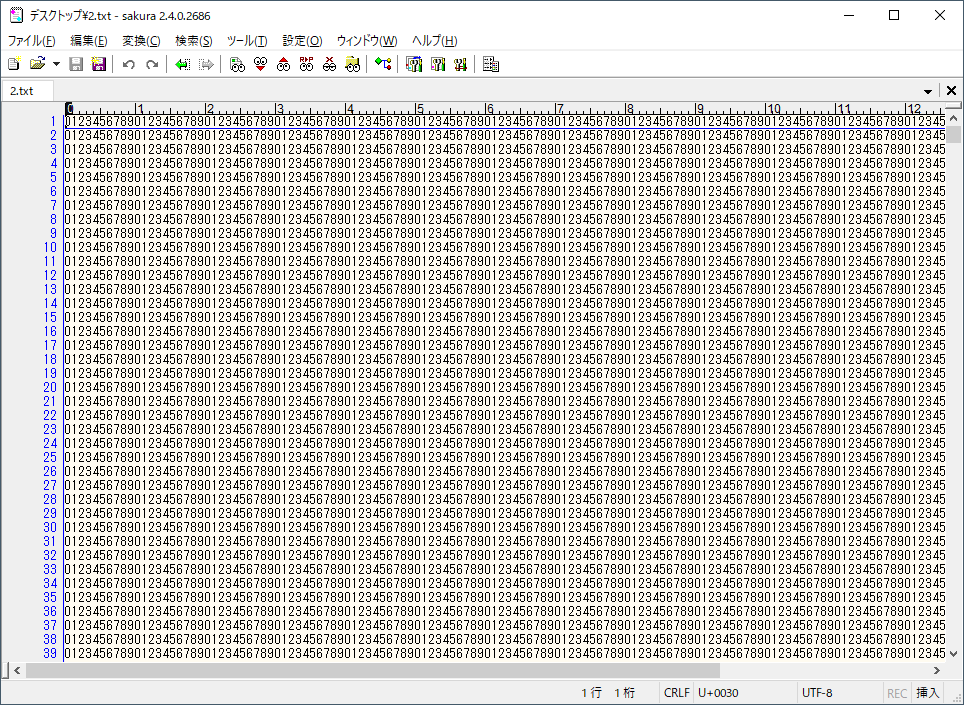964x705 pixels.
Task: Click the Save As purple floppy icon
Action: [x=98, y=64]
